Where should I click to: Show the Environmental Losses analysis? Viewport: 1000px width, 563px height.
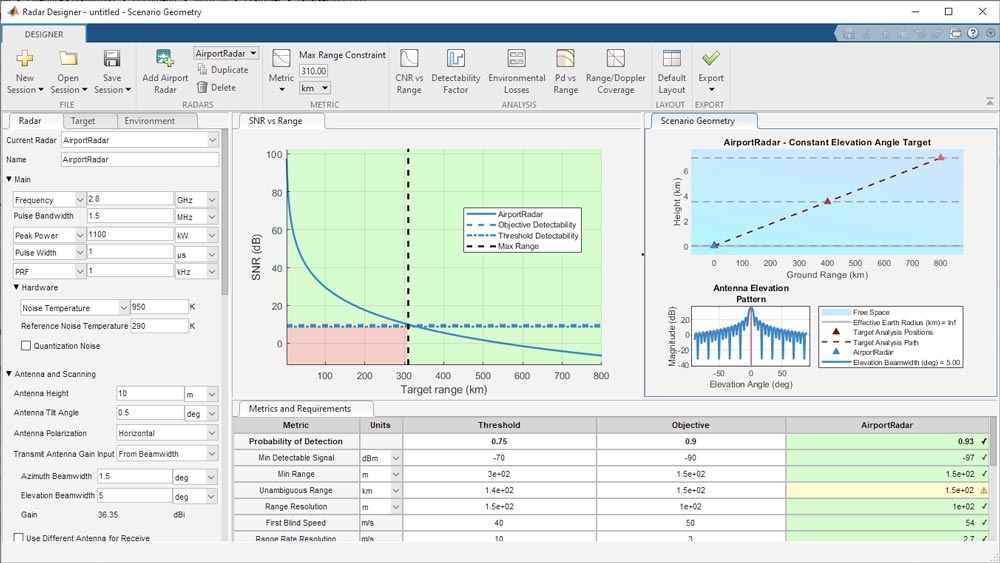517,59
